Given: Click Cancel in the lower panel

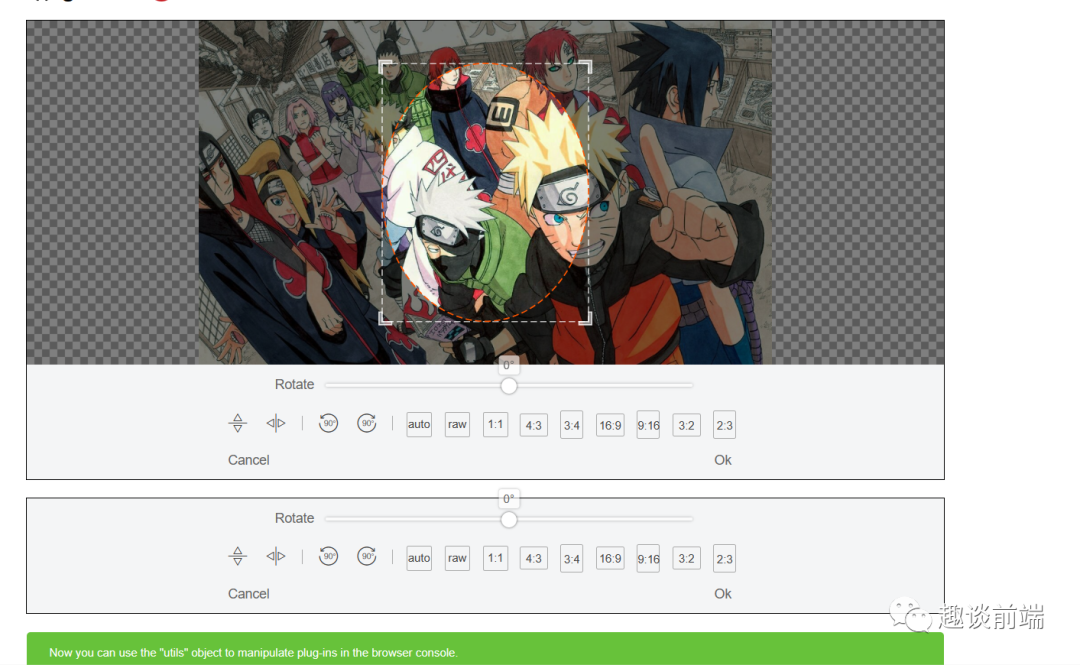Looking at the screenshot, I should pyautogui.click(x=249, y=594).
